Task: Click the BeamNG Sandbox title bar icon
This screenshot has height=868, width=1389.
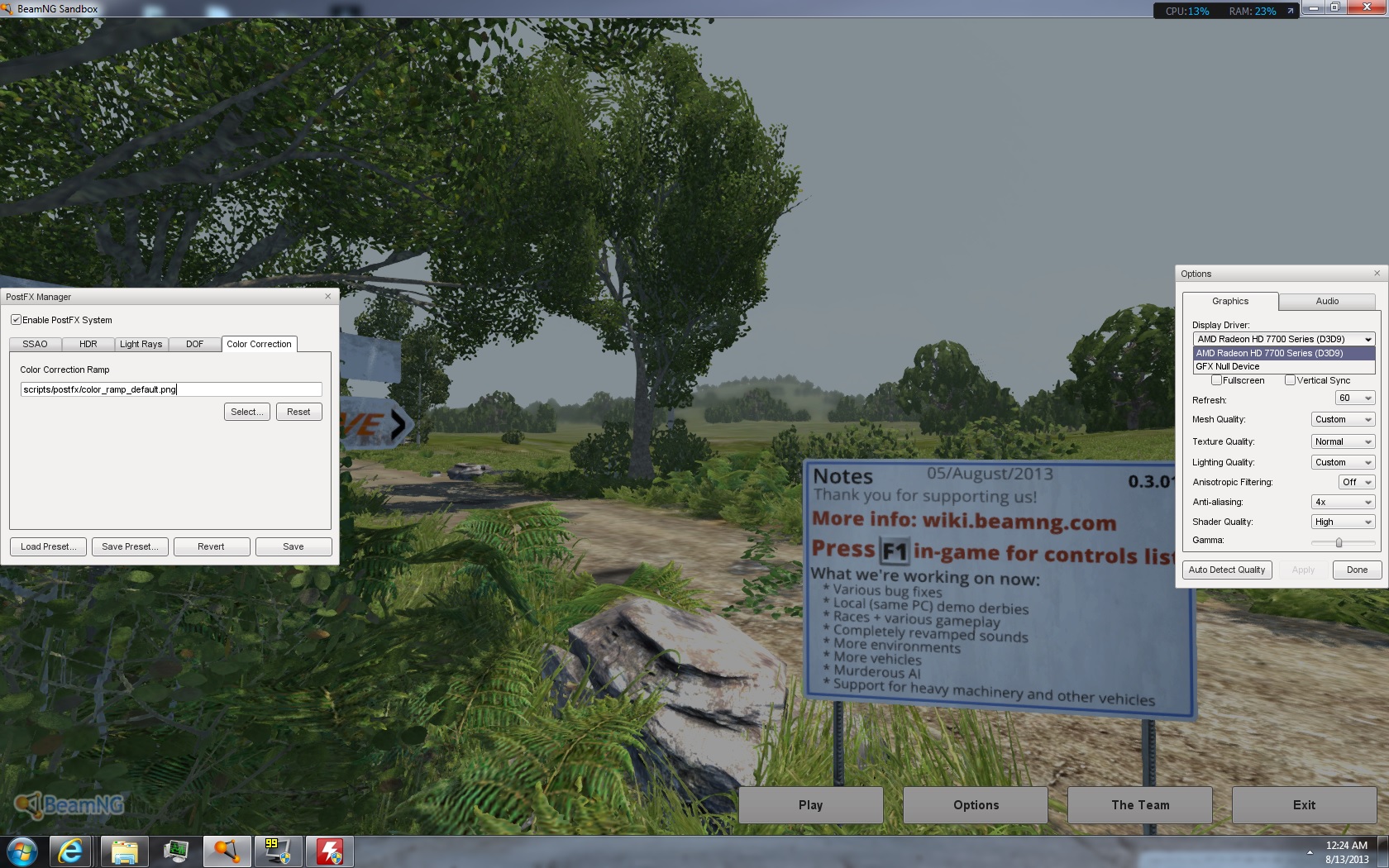Action: (x=7, y=8)
